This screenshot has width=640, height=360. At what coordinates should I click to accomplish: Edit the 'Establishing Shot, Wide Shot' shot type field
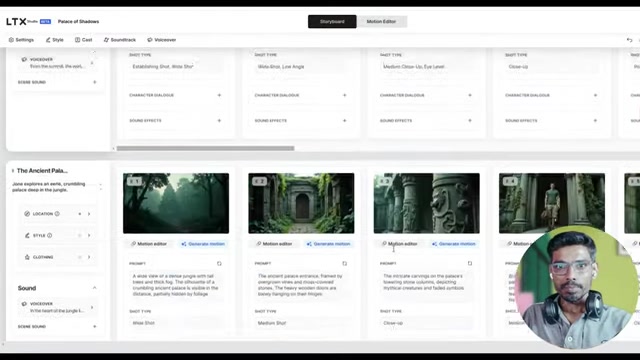(176, 67)
